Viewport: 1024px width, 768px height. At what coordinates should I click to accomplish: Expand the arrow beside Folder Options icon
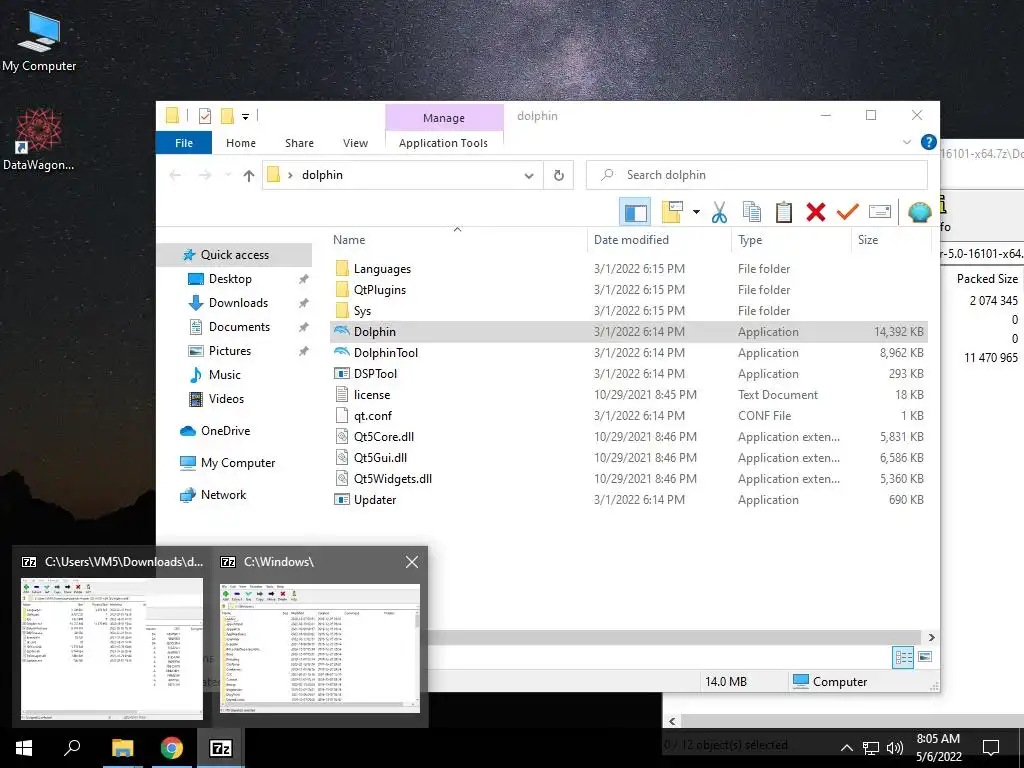click(696, 212)
